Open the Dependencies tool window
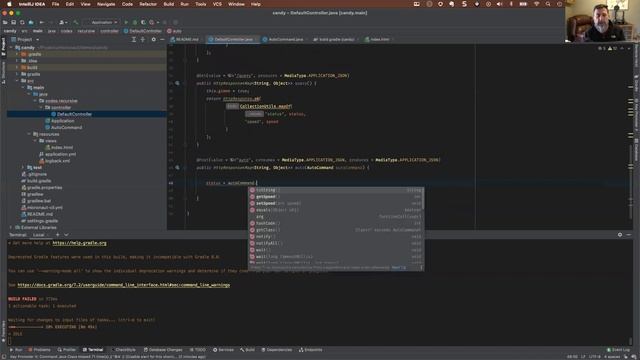Screen dimensions: 640x360 point(277,350)
